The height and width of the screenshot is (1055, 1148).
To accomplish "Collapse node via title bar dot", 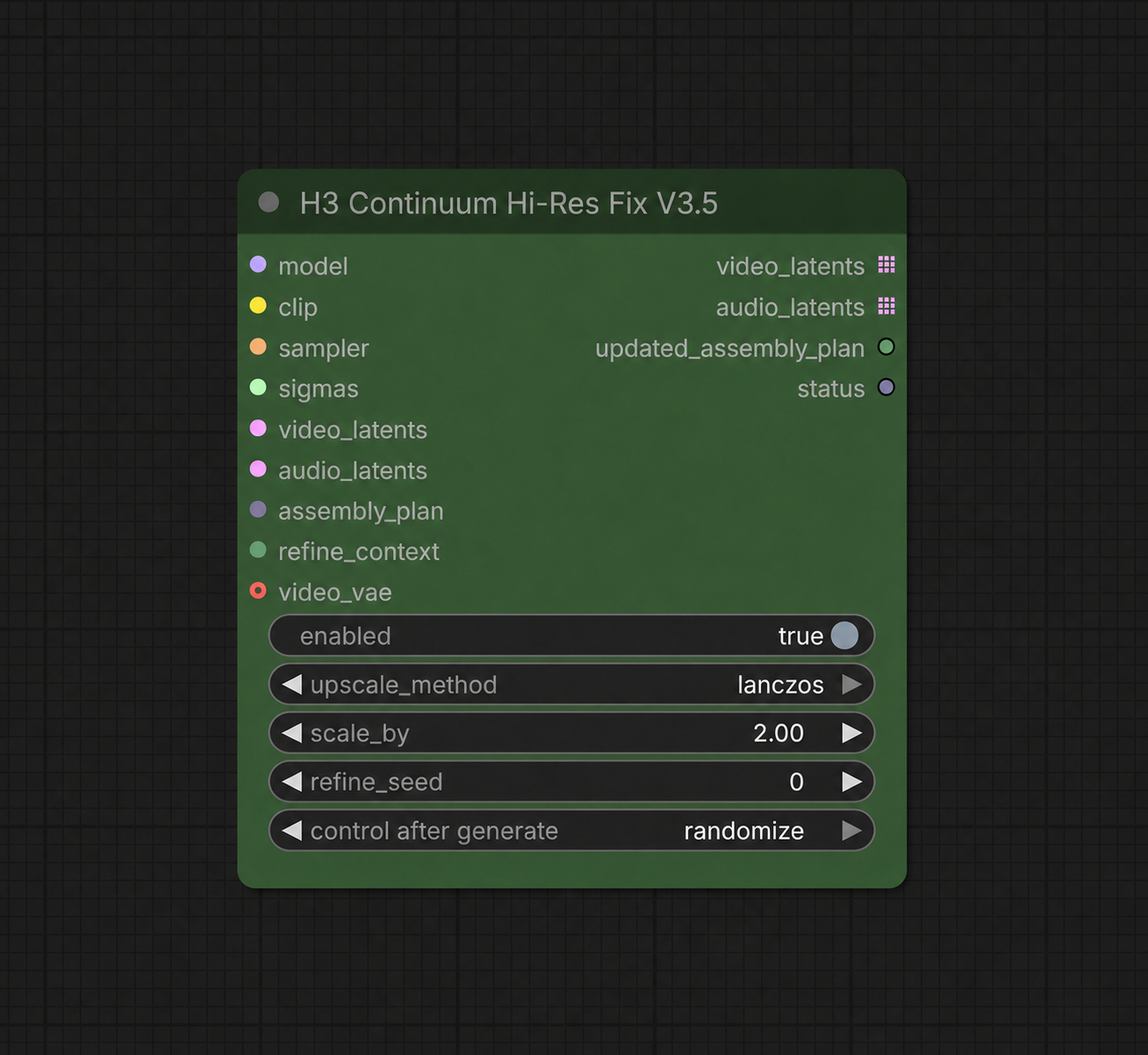I will tap(269, 203).
